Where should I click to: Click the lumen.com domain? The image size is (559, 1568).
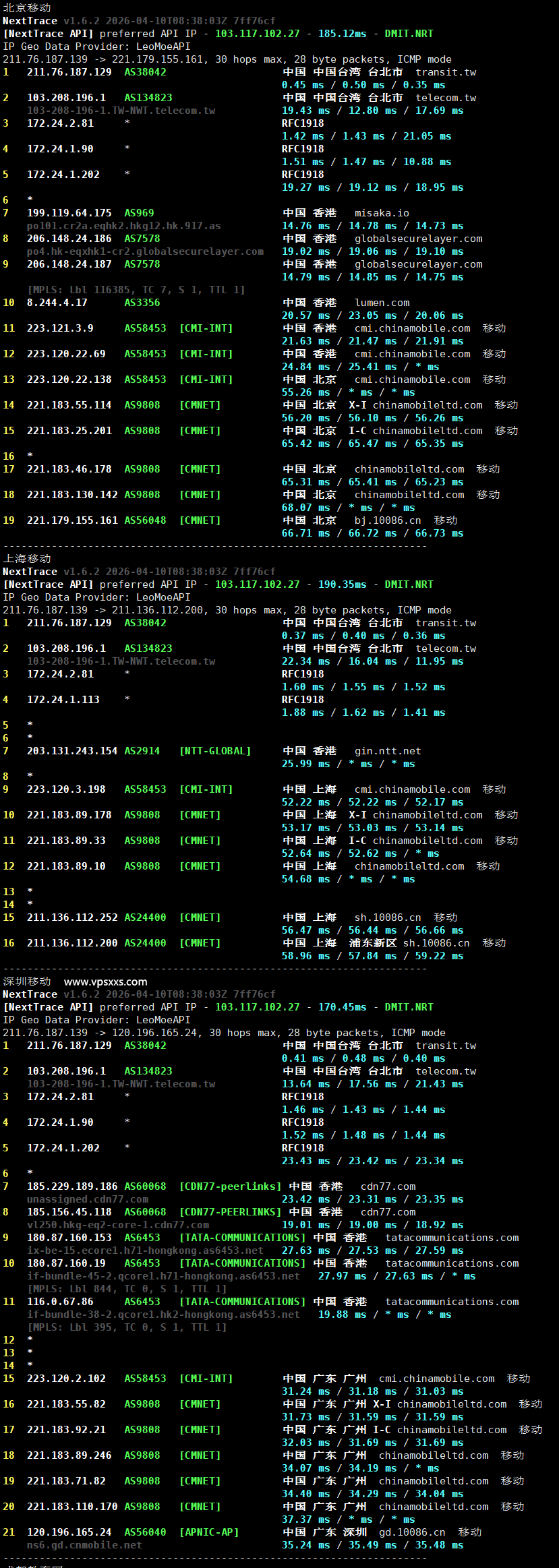(x=382, y=303)
